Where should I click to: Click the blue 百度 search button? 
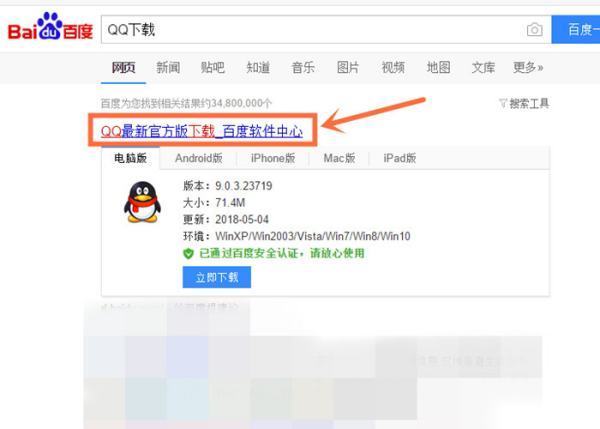[x=576, y=29]
